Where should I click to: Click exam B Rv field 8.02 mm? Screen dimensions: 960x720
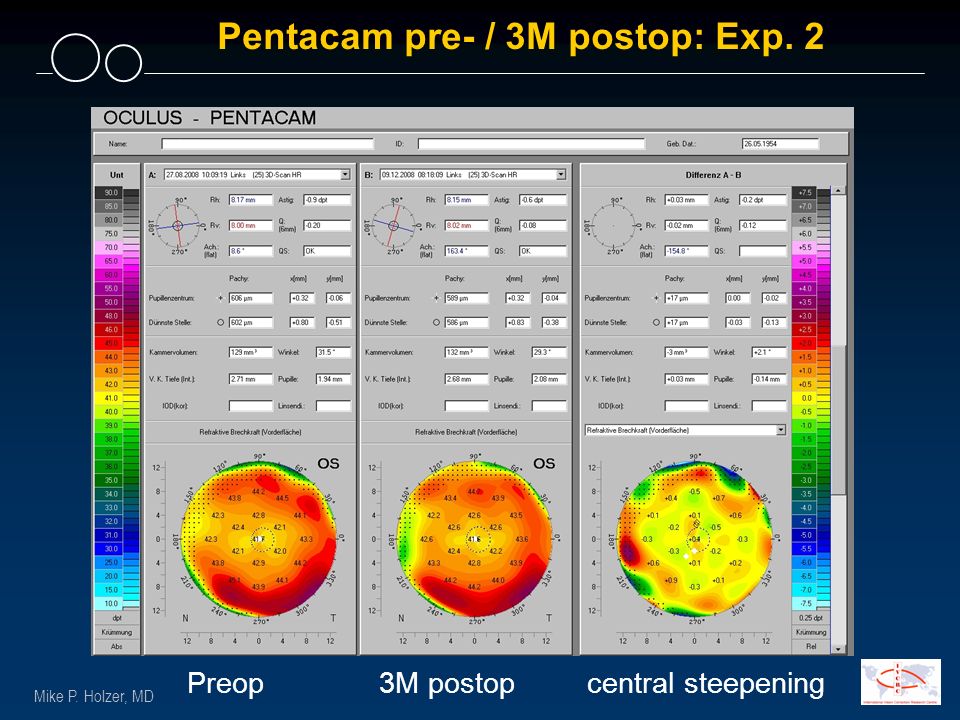467,225
